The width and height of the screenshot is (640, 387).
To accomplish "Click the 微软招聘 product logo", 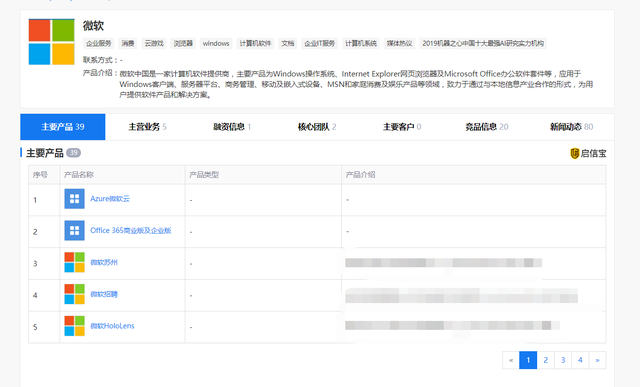I will (74, 294).
